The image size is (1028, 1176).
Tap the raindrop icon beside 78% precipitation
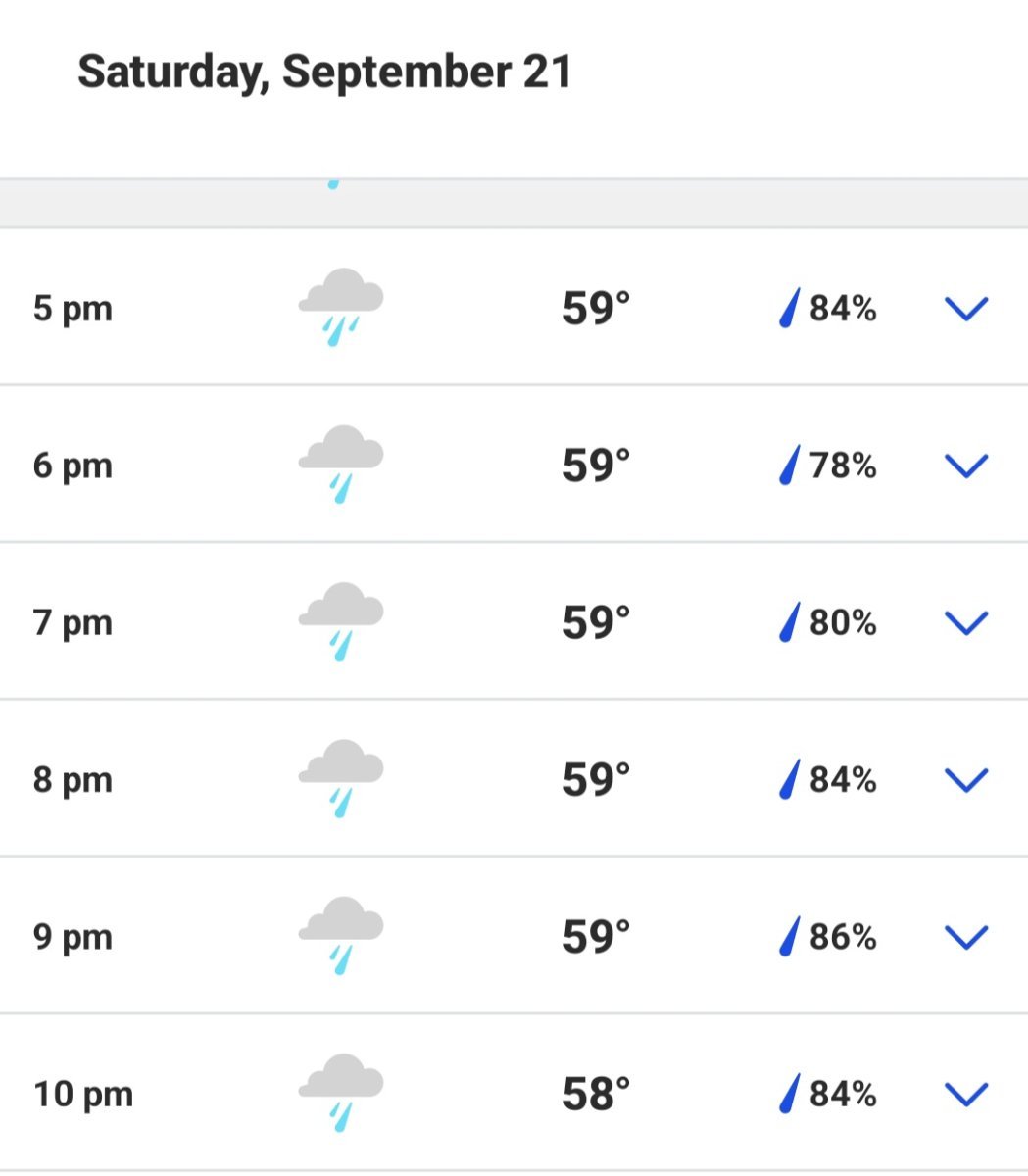(x=789, y=465)
